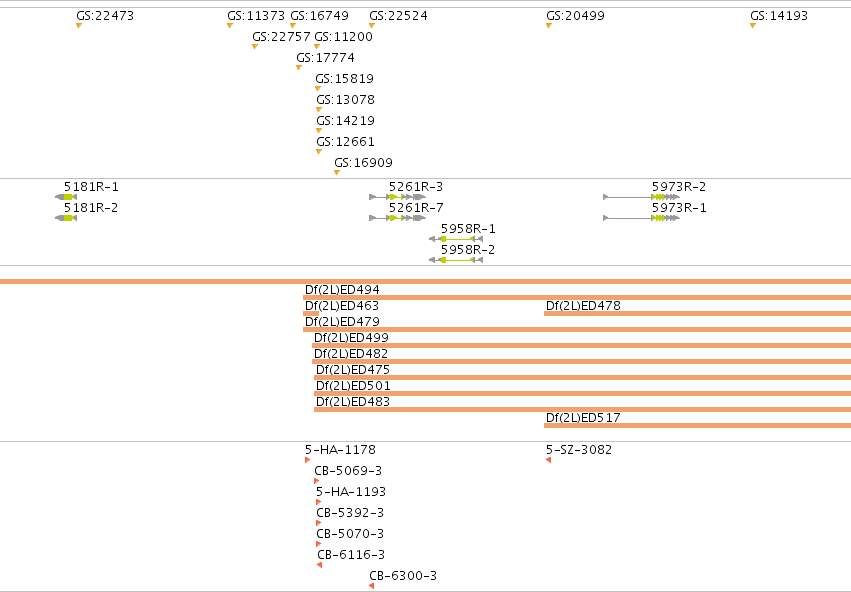851x592 pixels.
Task: Click the GS:14219 insertion label
Action: 346,120
